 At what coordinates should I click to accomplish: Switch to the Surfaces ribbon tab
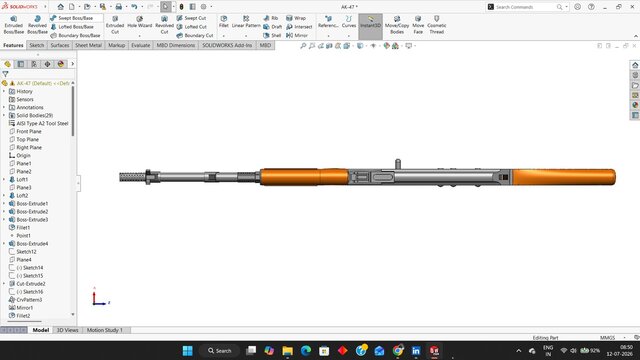point(60,45)
